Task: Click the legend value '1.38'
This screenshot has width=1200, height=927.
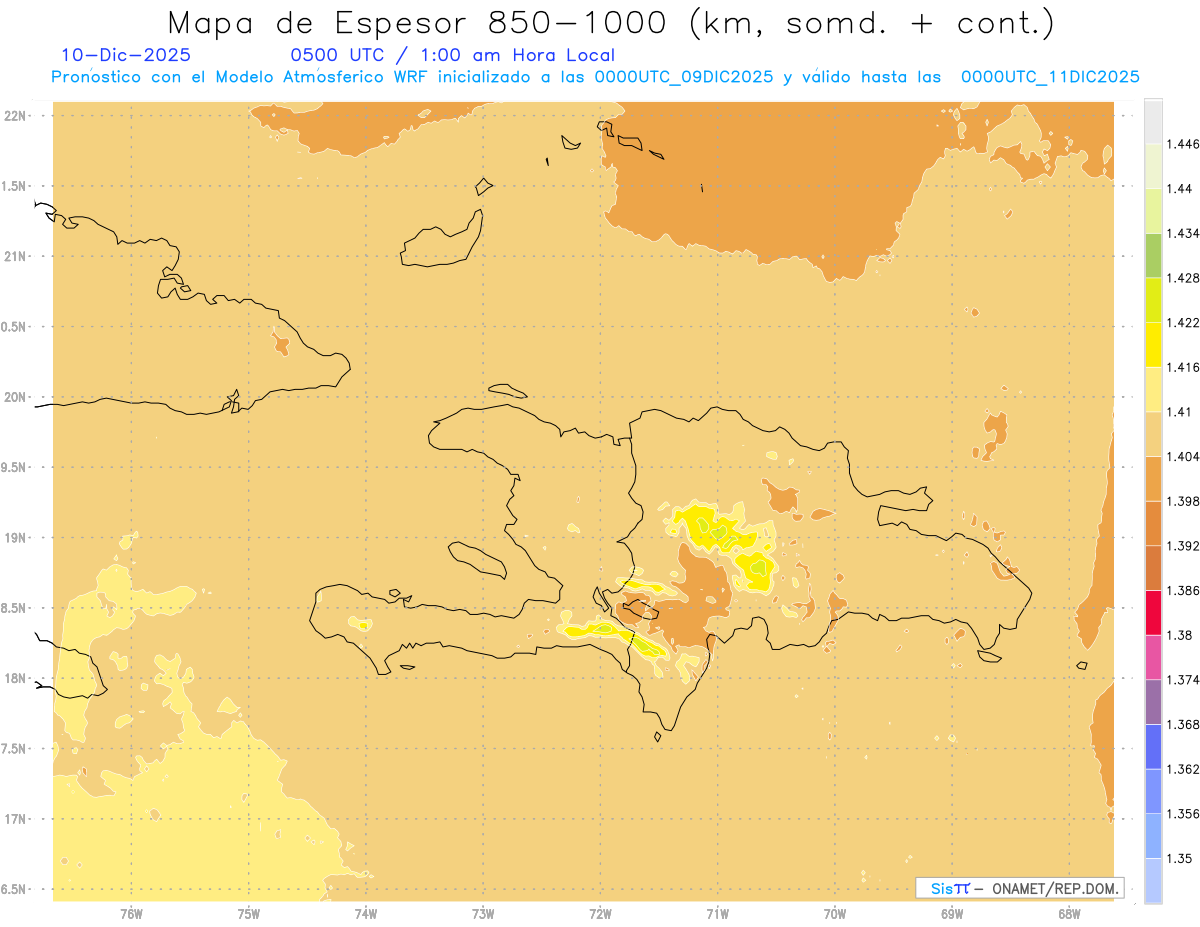Action: (1181, 635)
